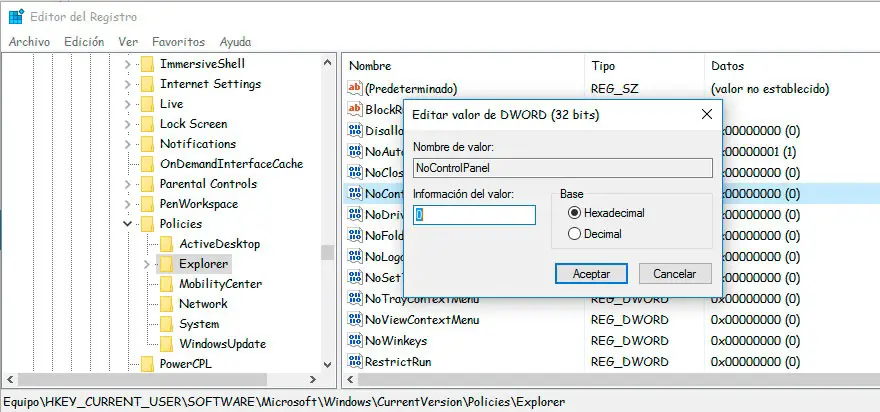Close the Editar valor de DWORD dialog
880x412 pixels.
pos(707,114)
